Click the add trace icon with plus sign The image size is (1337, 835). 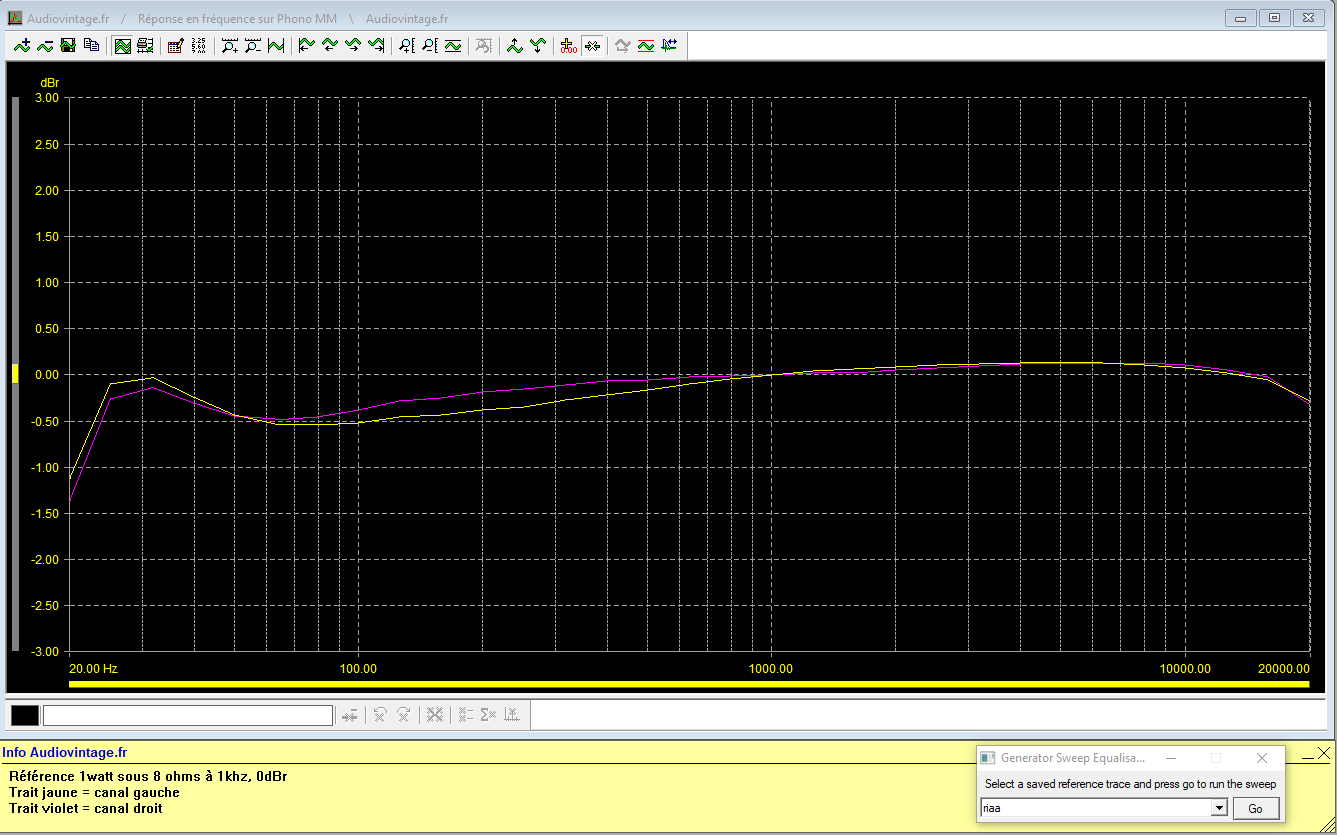[22, 45]
